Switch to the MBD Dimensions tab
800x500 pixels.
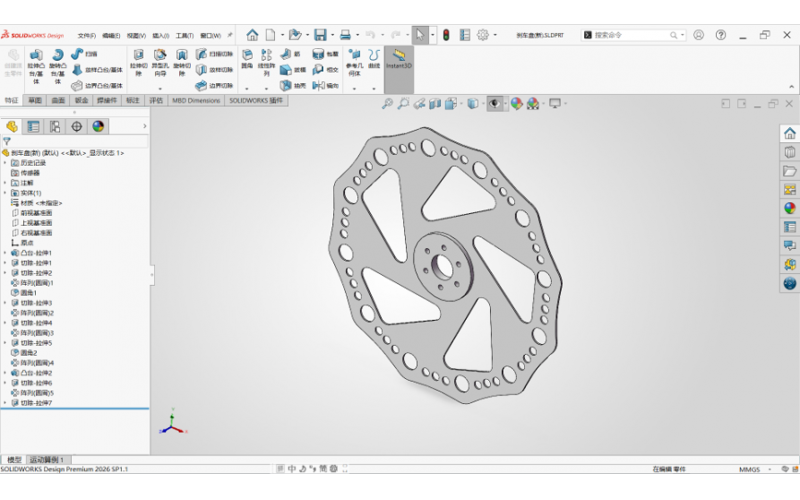[x=196, y=101]
